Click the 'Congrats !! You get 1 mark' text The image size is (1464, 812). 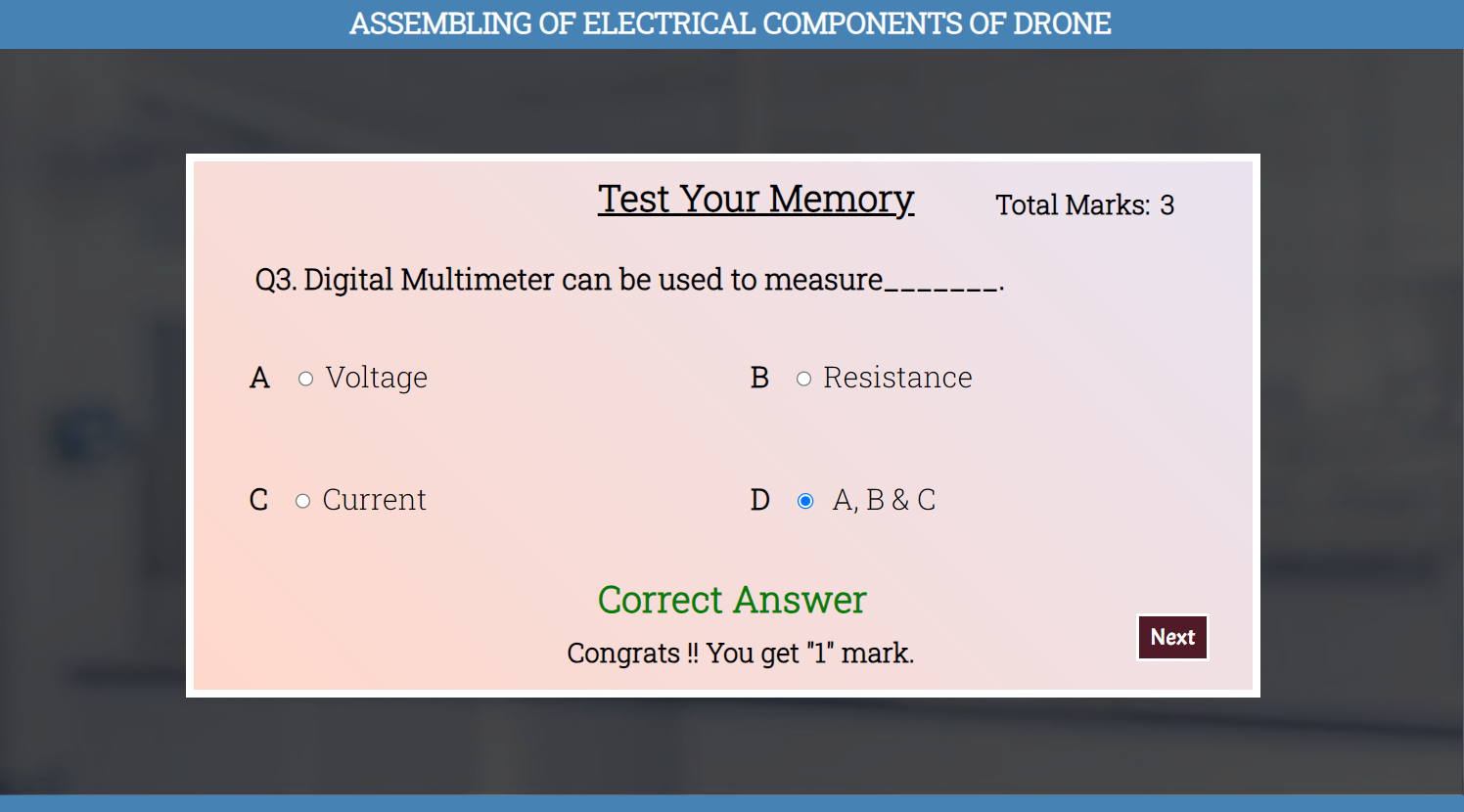(x=740, y=653)
